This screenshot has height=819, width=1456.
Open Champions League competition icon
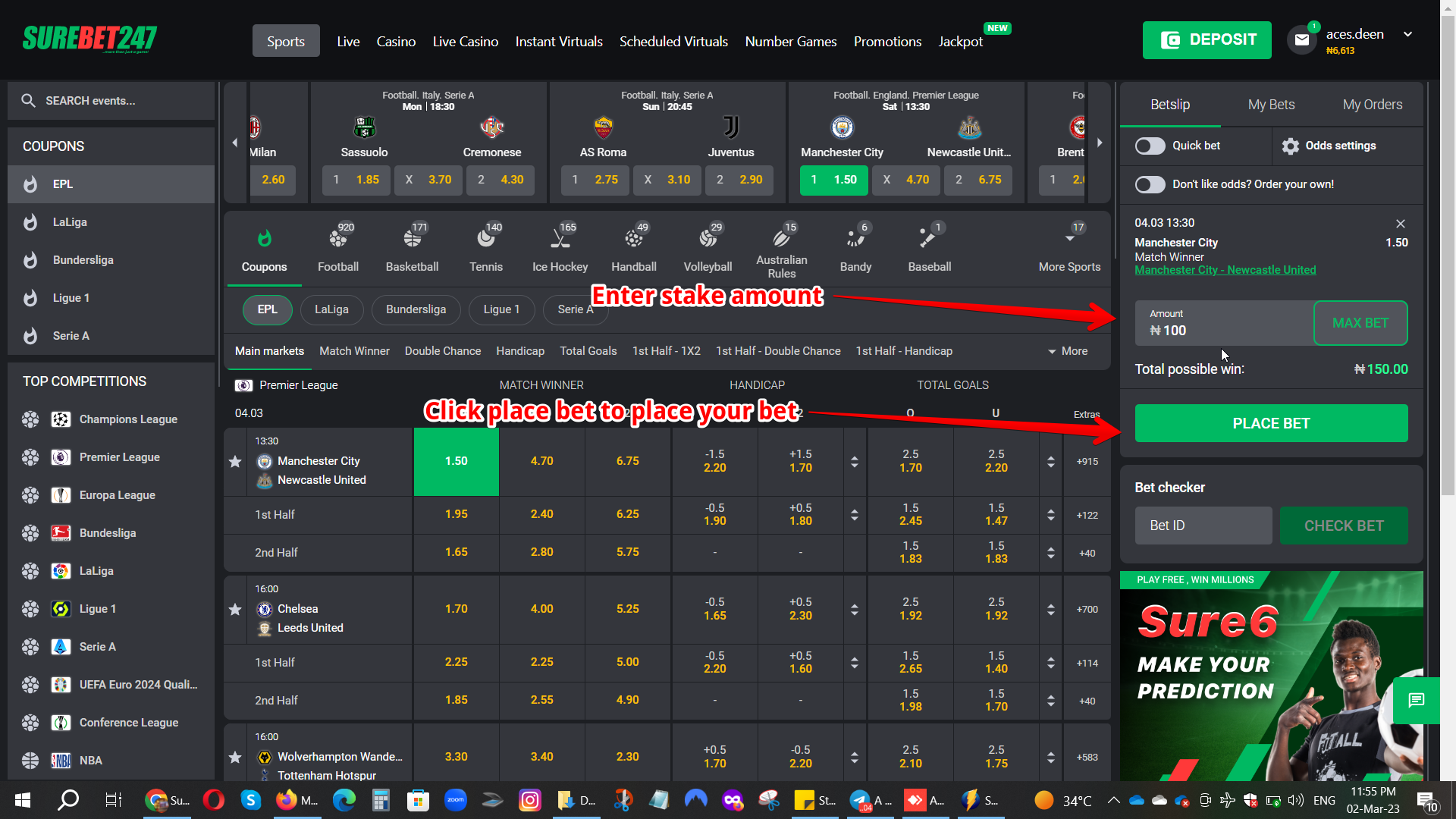(61, 419)
